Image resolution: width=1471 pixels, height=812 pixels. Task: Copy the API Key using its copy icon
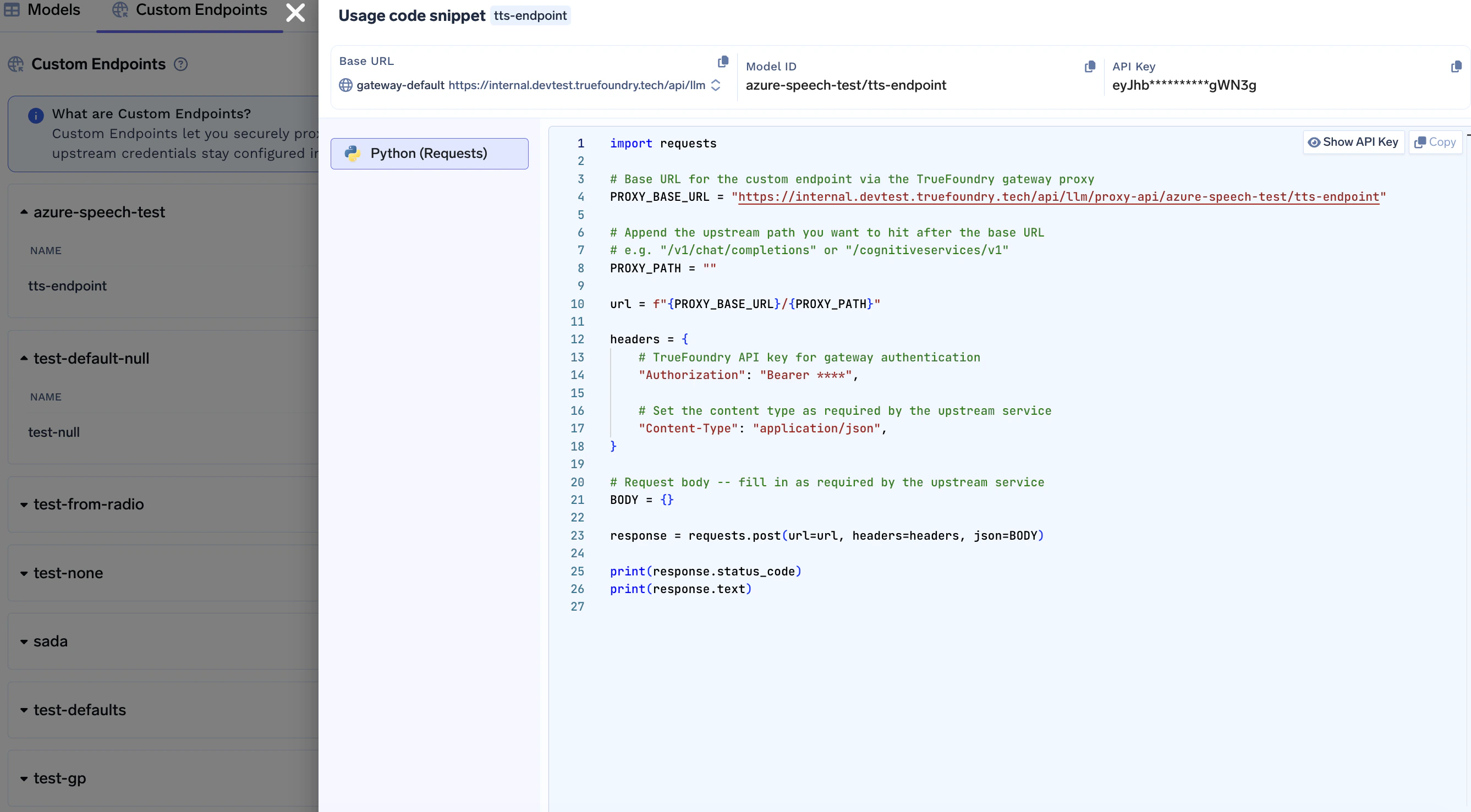pos(1456,67)
